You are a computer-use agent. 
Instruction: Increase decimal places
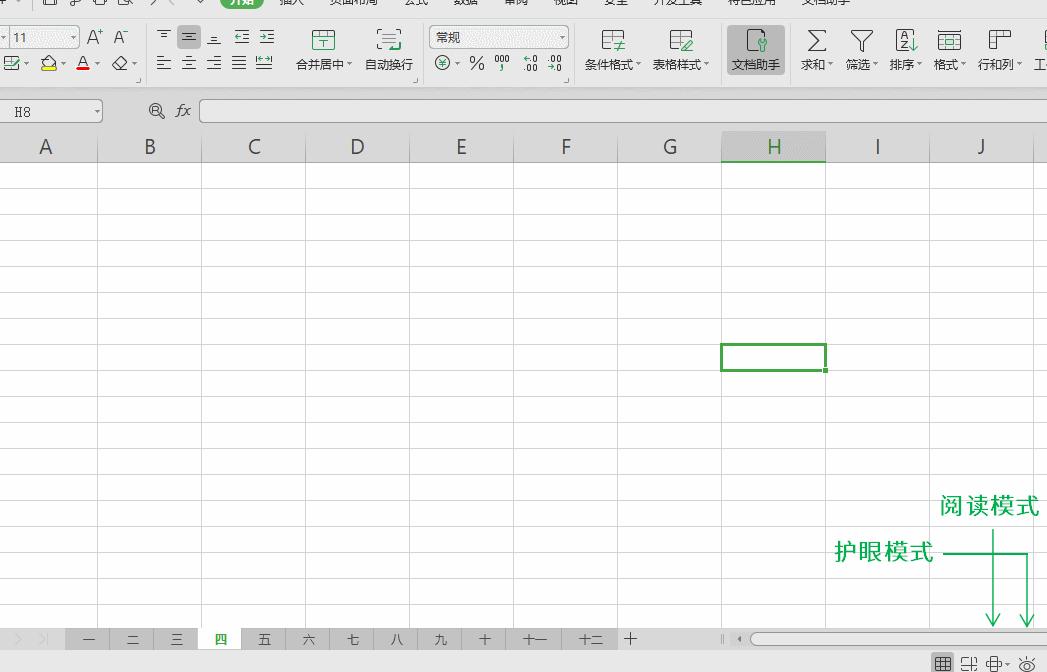coord(530,63)
